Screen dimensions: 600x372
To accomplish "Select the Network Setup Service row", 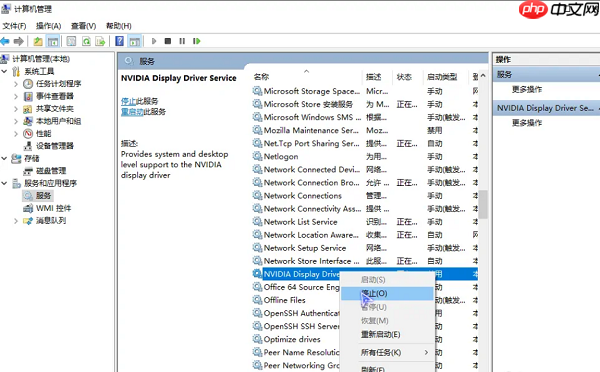I will pyautogui.click(x=365, y=248).
